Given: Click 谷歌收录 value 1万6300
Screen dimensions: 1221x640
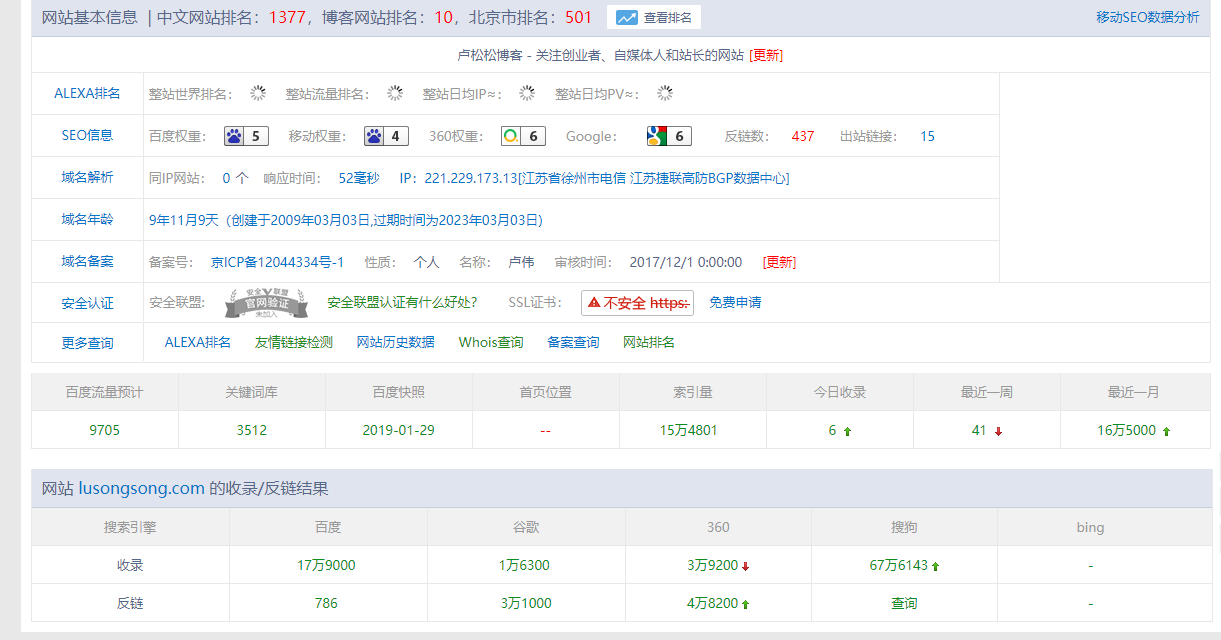Looking at the screenshot, I should tap(524, 565).
